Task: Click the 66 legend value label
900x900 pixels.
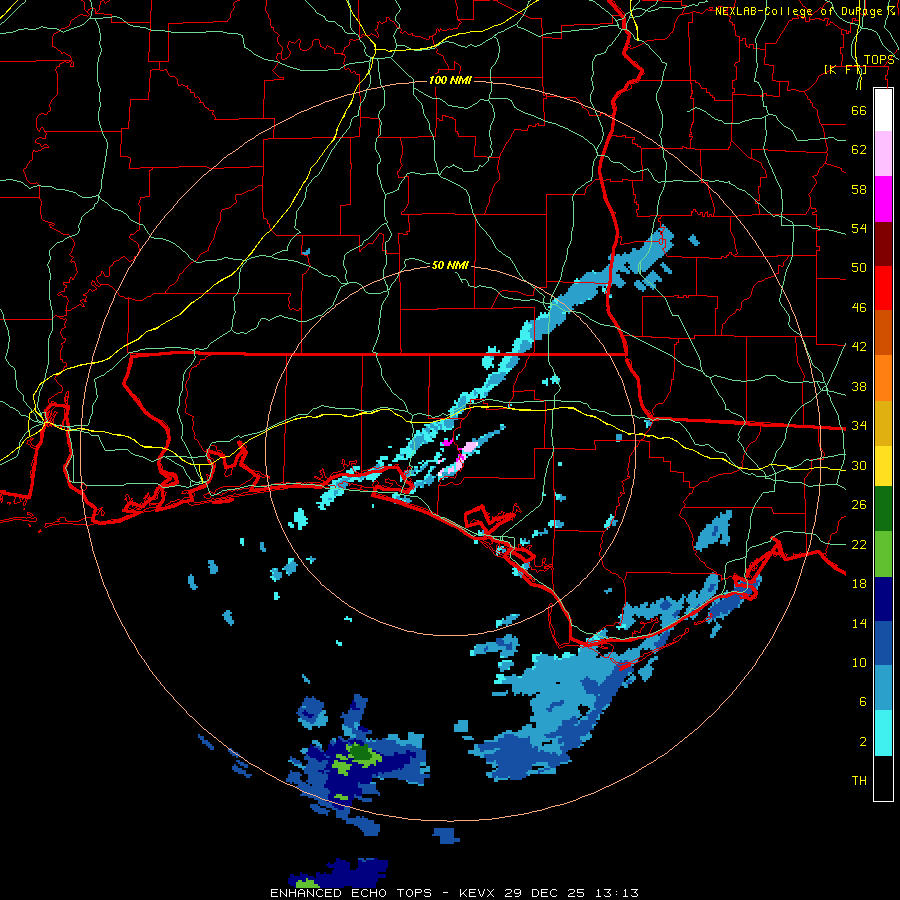Action: tap(859, 110)
